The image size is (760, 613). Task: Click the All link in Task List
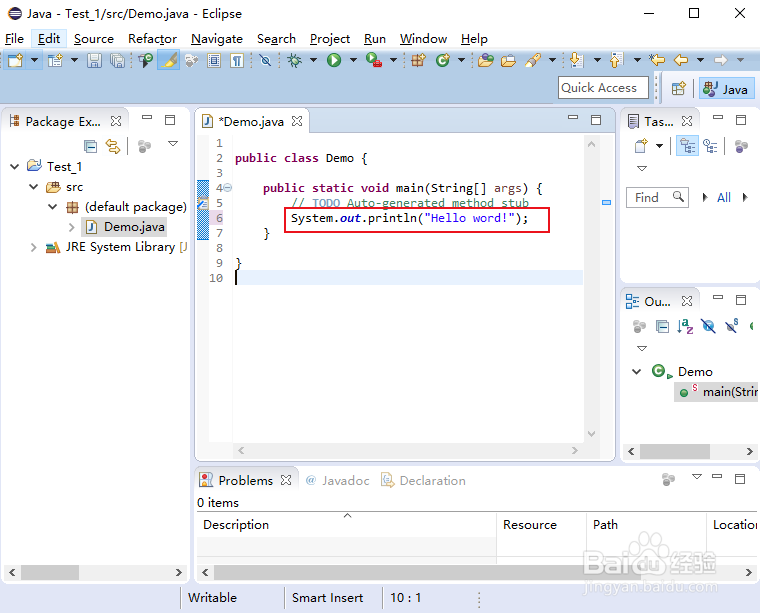point(724,198)
